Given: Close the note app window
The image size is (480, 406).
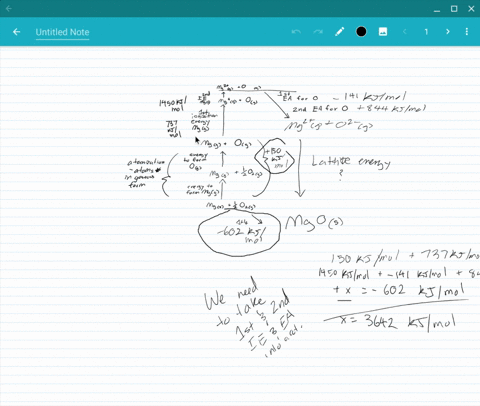Looking at the screenshot, I should 471,9.
